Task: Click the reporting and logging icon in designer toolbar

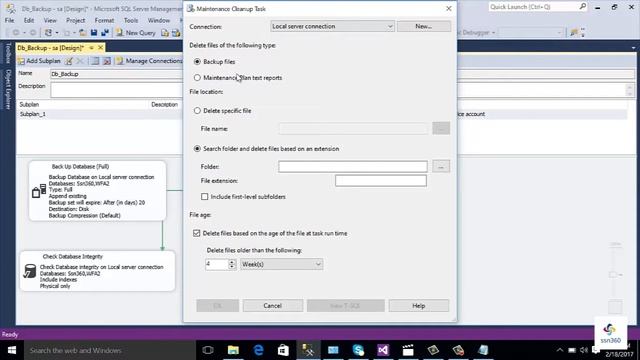Action: (107, 61)
